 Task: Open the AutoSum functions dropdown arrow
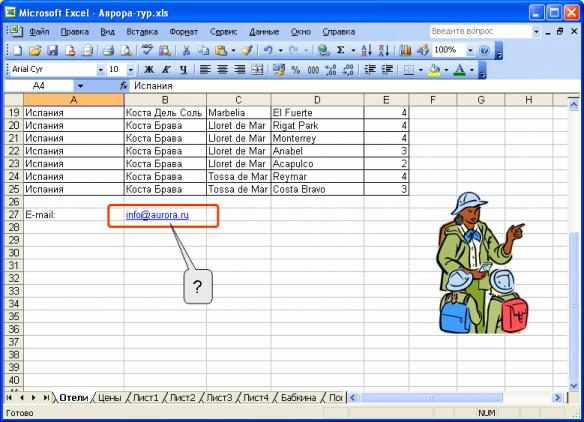(353, 50)
